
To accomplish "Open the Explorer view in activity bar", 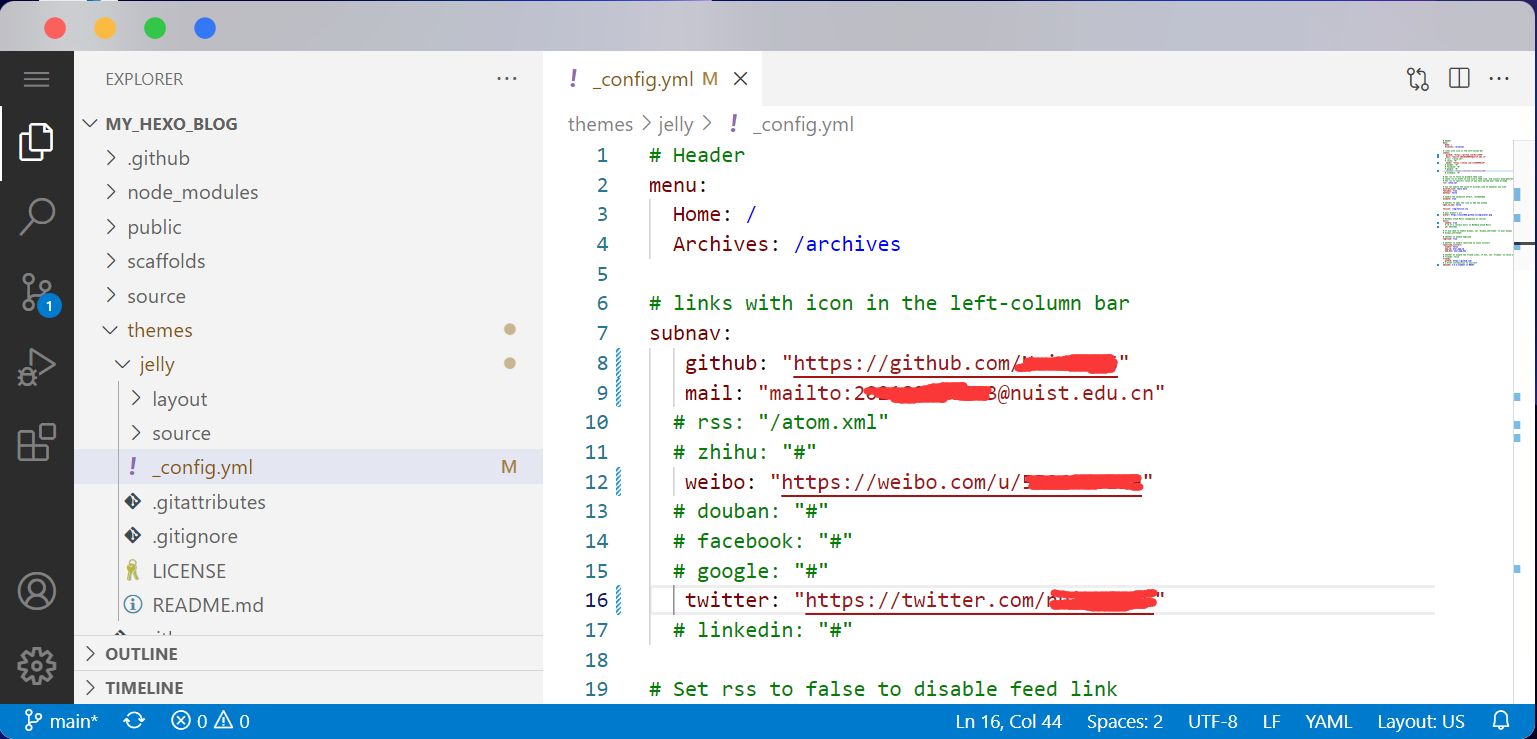I will click(x=36, y=143).
